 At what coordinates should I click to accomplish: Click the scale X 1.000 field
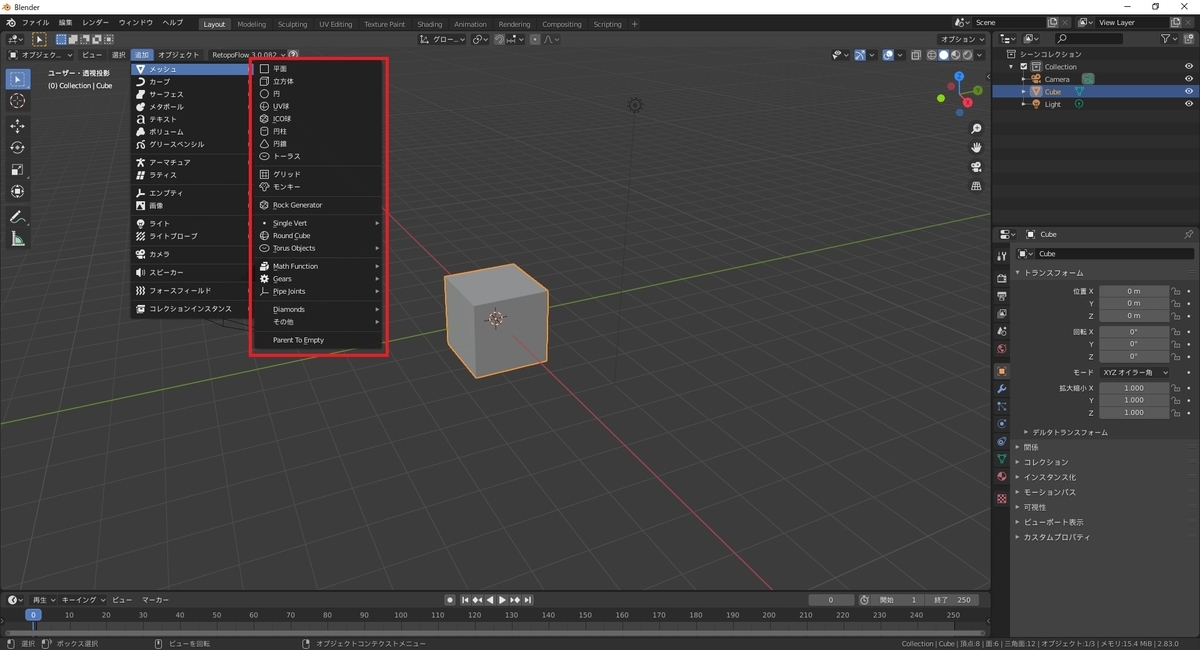pyautogui.click(x=1133, y=388)
